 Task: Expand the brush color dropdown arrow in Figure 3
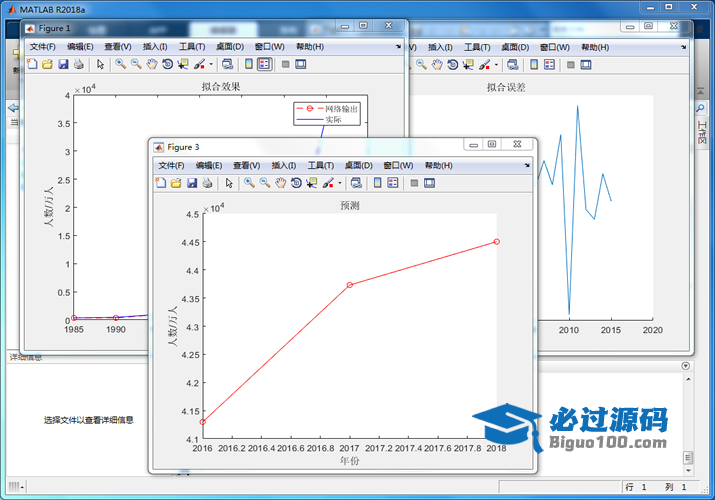click(340, 183)
